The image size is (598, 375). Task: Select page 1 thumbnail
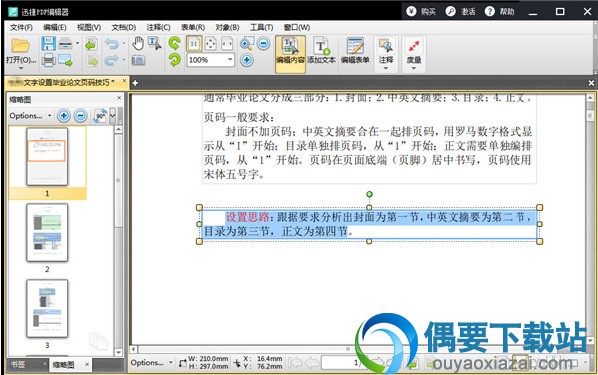tap(47, 156)
